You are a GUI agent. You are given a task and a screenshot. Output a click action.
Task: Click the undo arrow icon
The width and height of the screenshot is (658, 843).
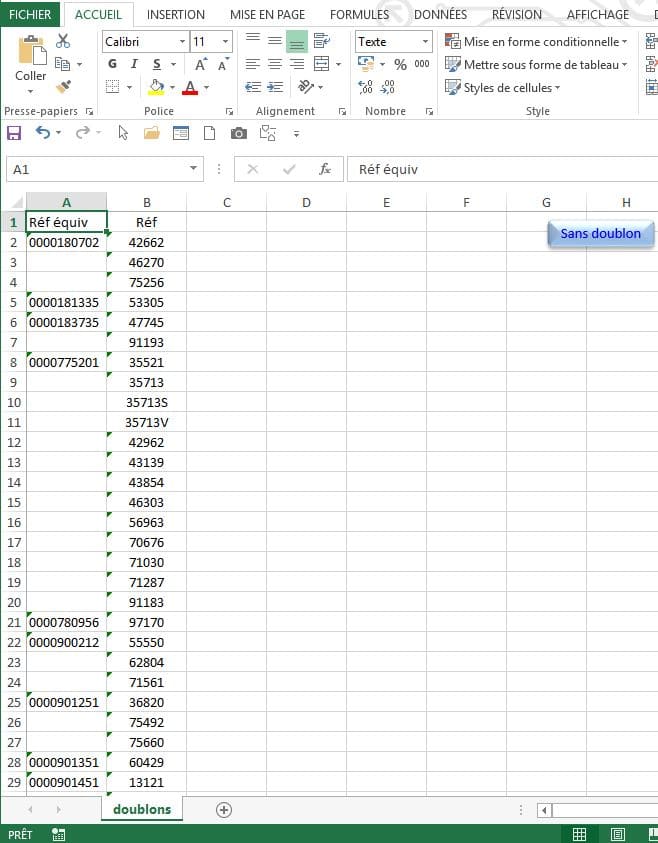point(42,133)
